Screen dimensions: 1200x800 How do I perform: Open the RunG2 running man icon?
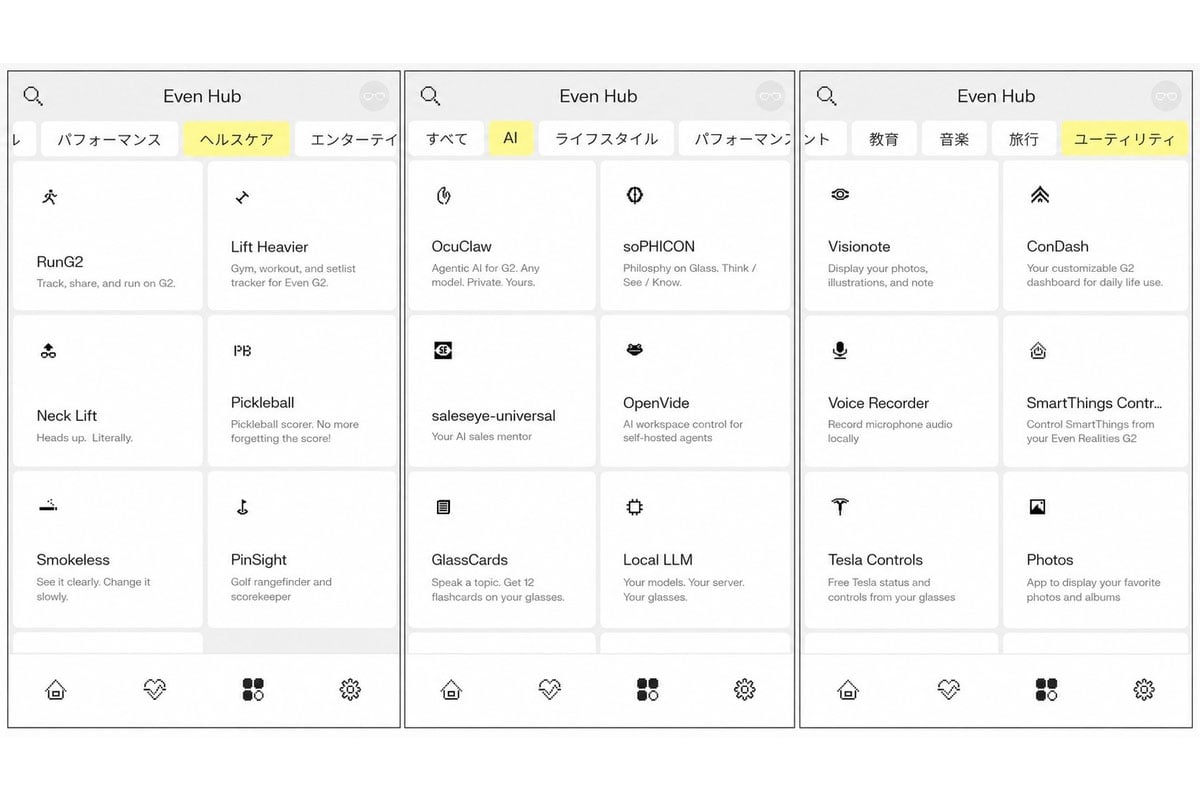[x=49, y=196]
